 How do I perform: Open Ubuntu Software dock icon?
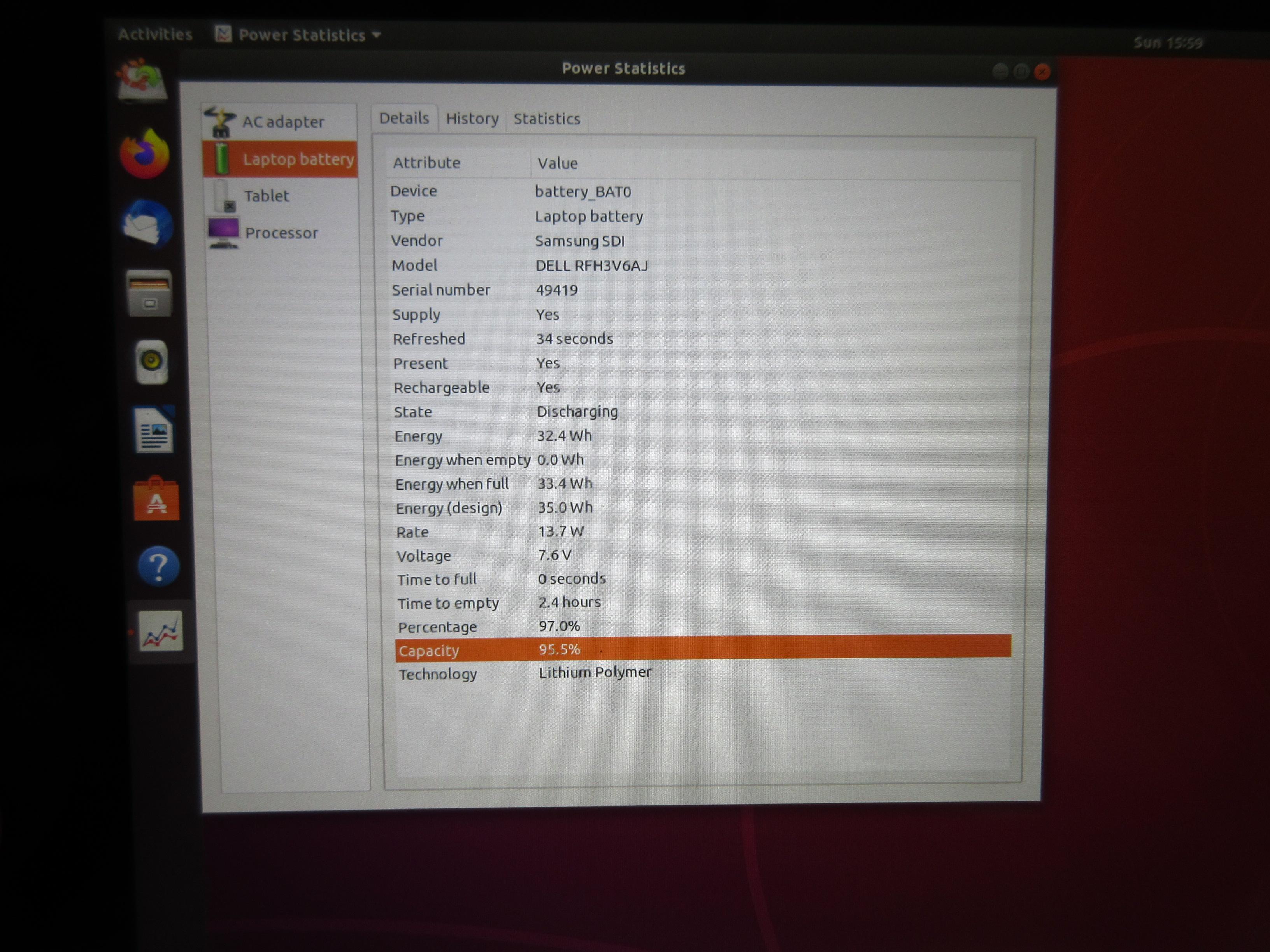(156, 499)
